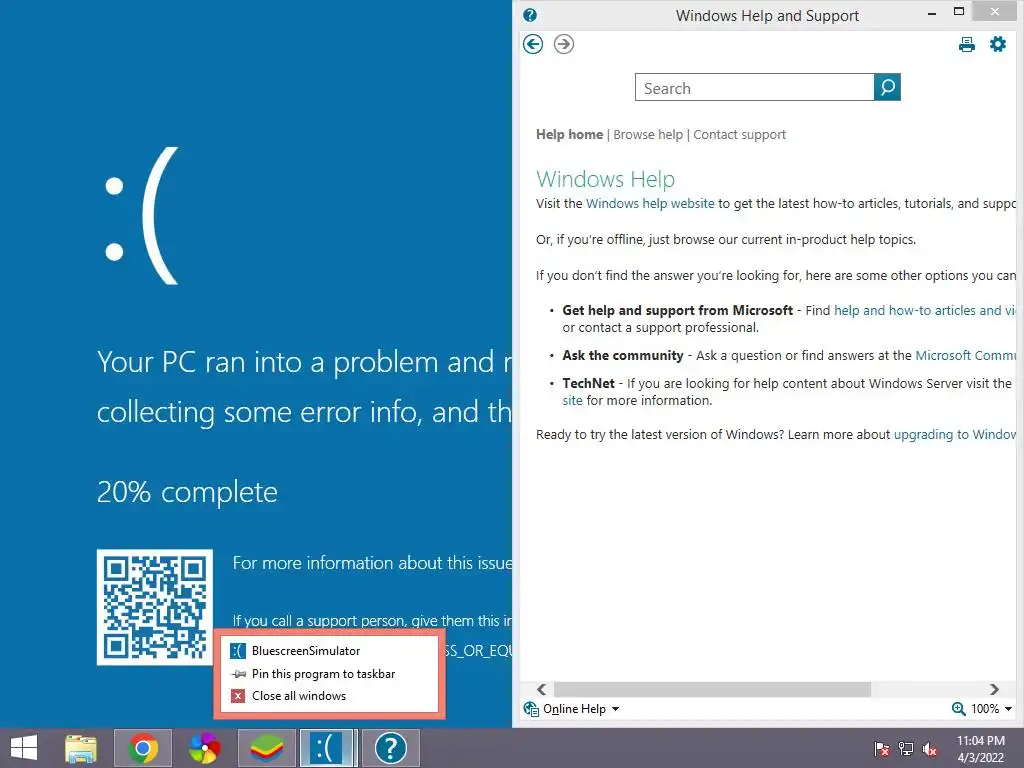
Task: Open Contact support link
Action: coord(739,135)
